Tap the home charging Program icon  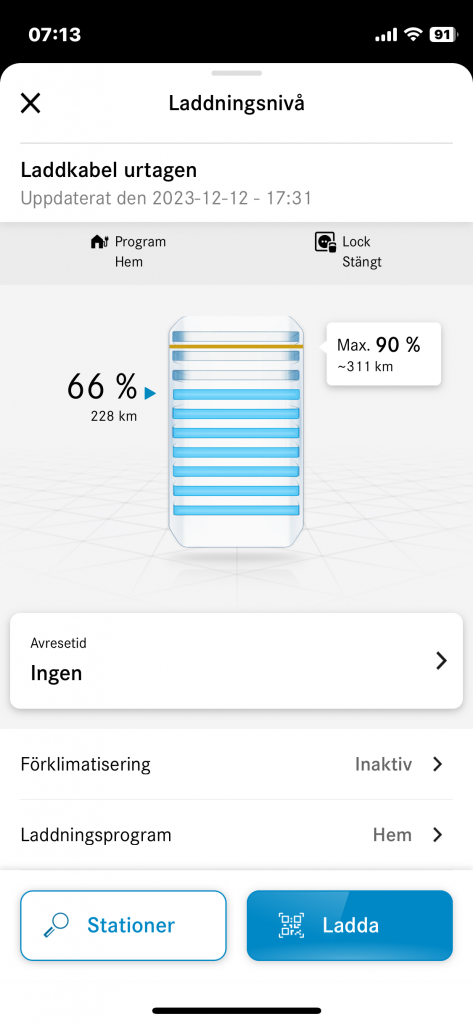pyautogui.click(x=100, y=242)
